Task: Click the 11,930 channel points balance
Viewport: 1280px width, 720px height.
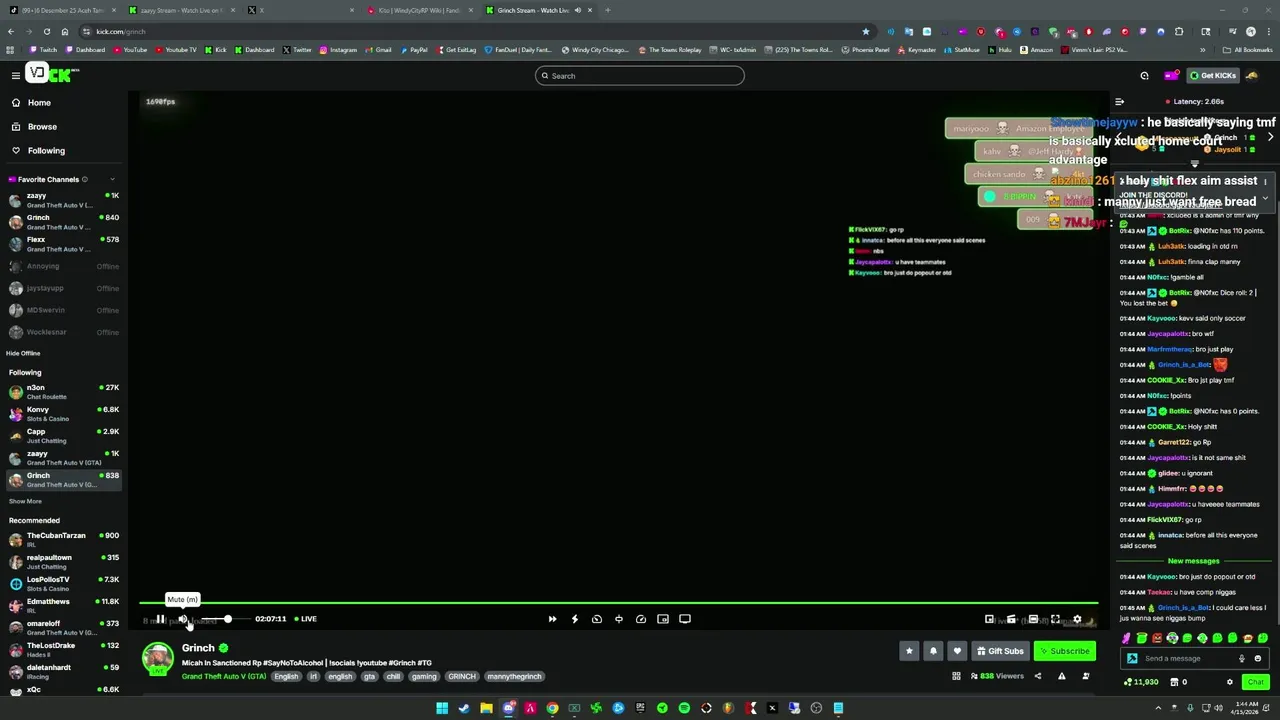Action: [x=1141, y=682]
